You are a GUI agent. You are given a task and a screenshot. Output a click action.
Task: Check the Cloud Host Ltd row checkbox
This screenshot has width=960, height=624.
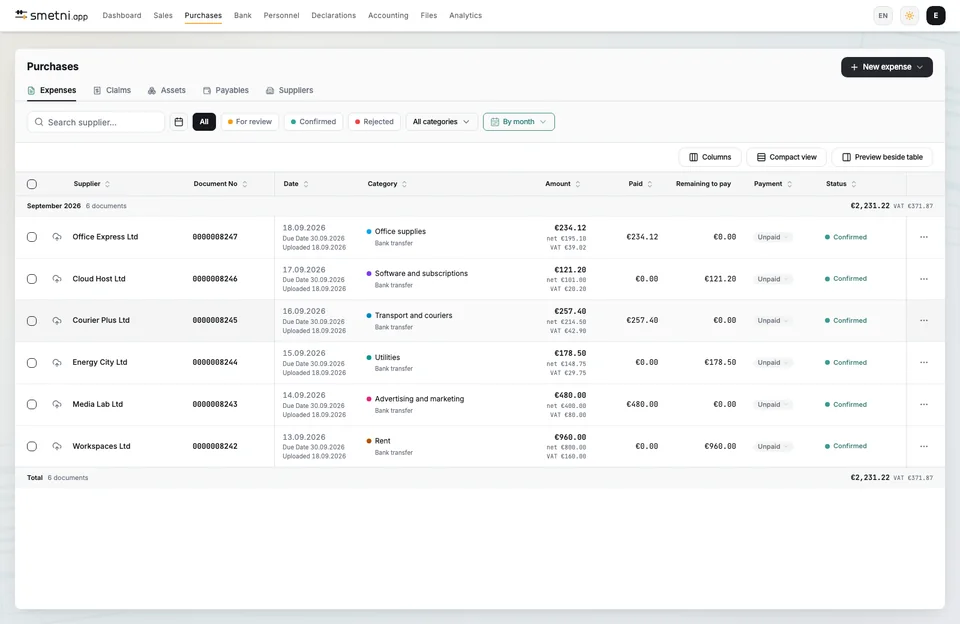[x=32, y=279]
